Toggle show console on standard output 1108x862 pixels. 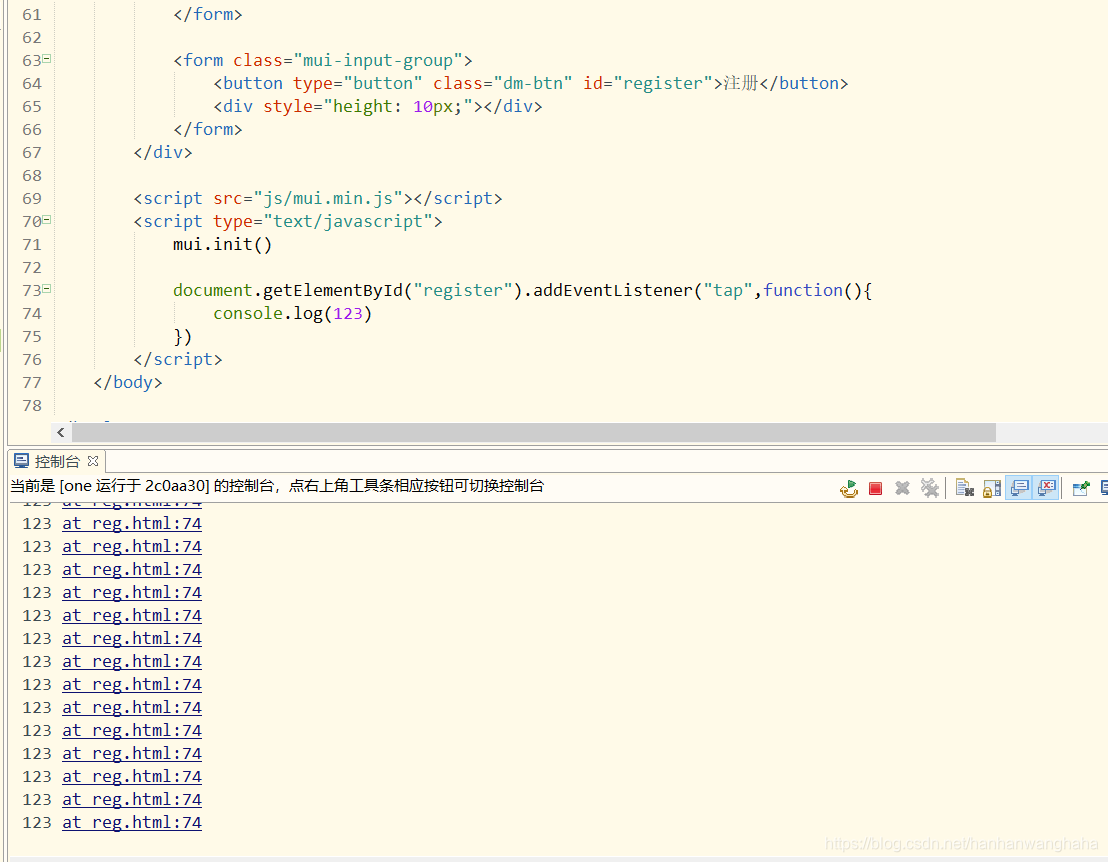pyautogui.click(x=1019, y=488)
